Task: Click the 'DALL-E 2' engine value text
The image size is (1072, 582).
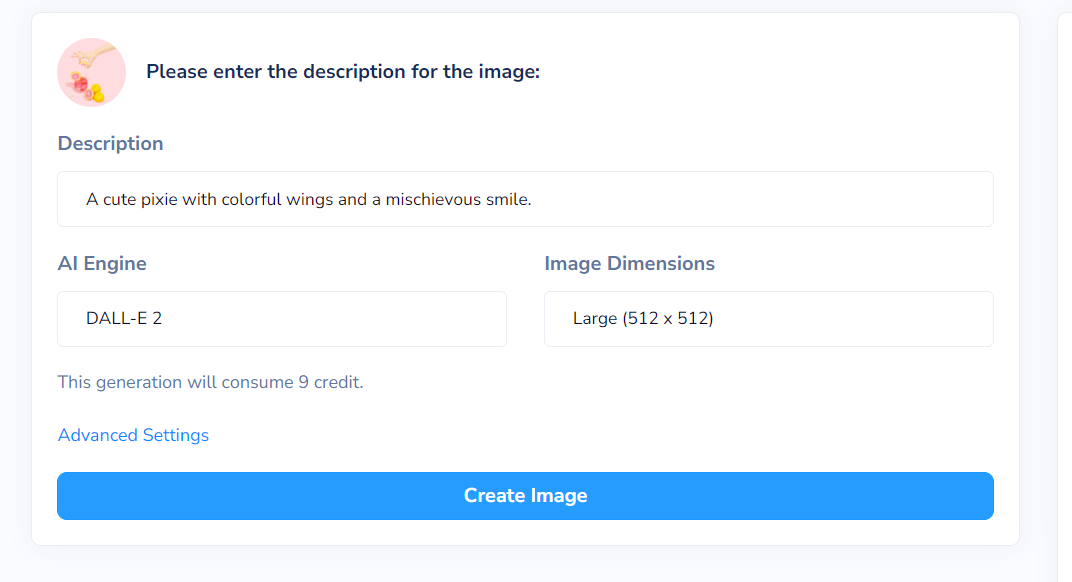Action: (124, 319)
